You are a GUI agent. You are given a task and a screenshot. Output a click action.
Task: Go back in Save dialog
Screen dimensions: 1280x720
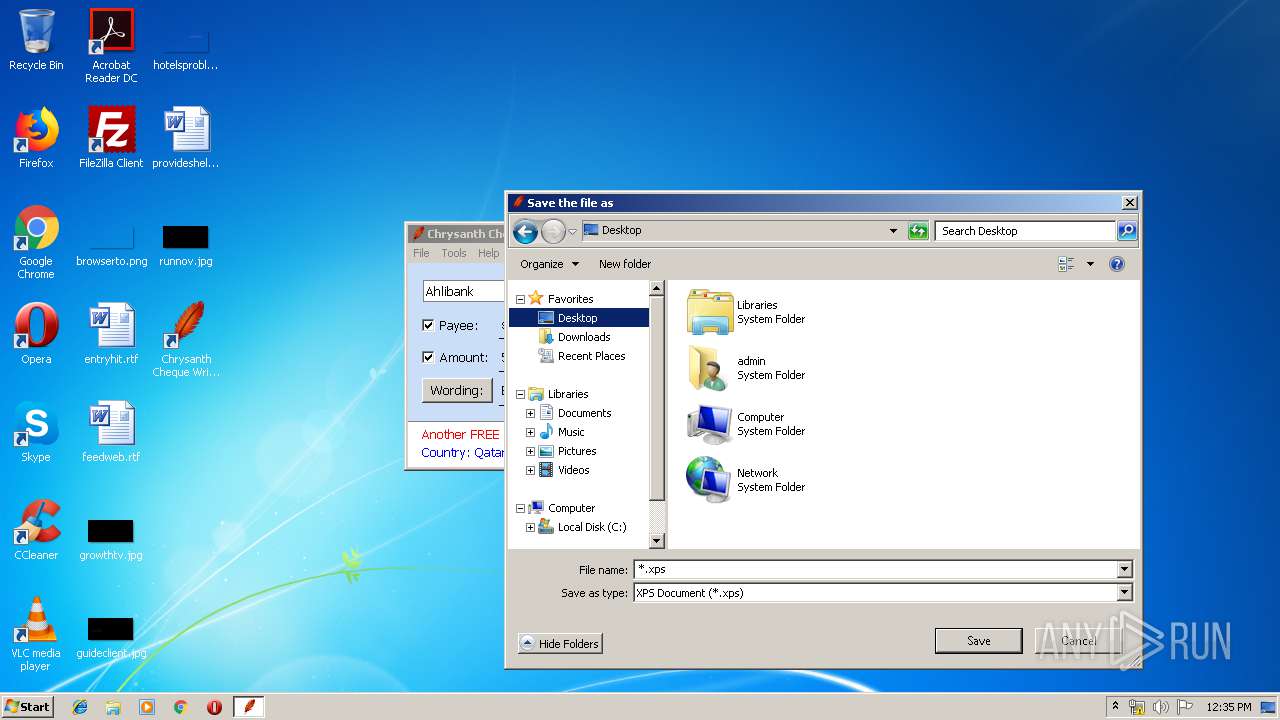pos(525,231)
